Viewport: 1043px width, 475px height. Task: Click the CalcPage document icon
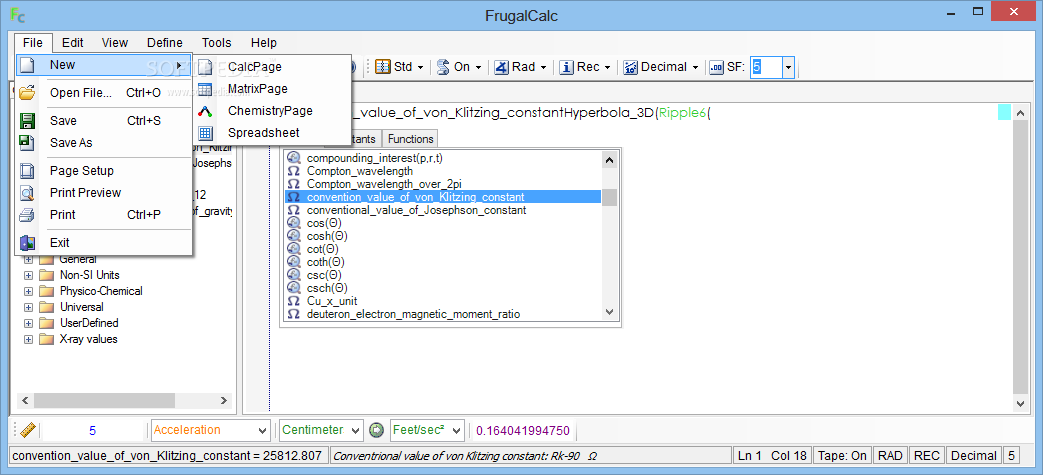[x=206, y=67]
